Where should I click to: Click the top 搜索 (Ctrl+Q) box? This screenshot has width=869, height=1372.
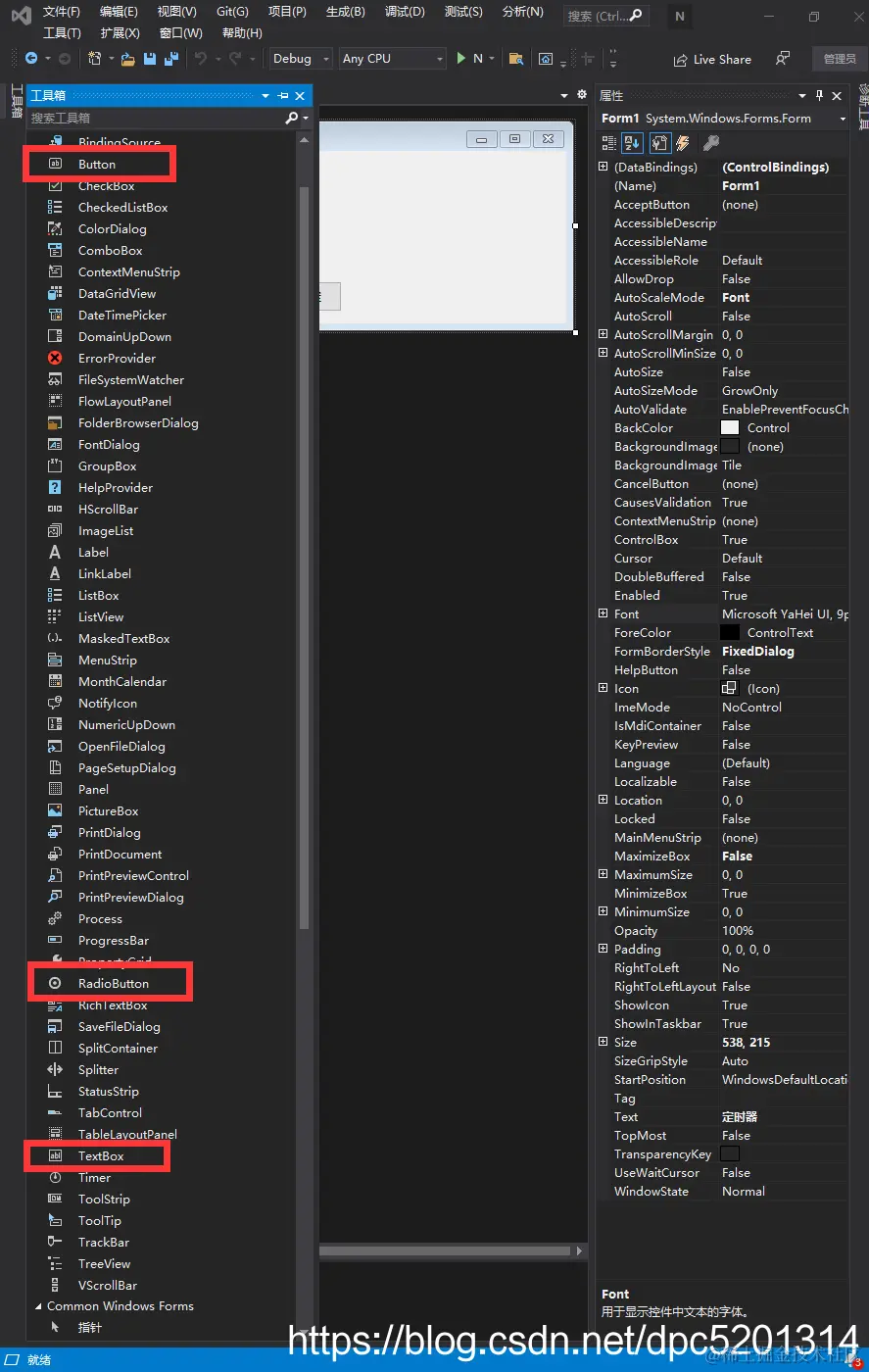[x=605, y=16]
